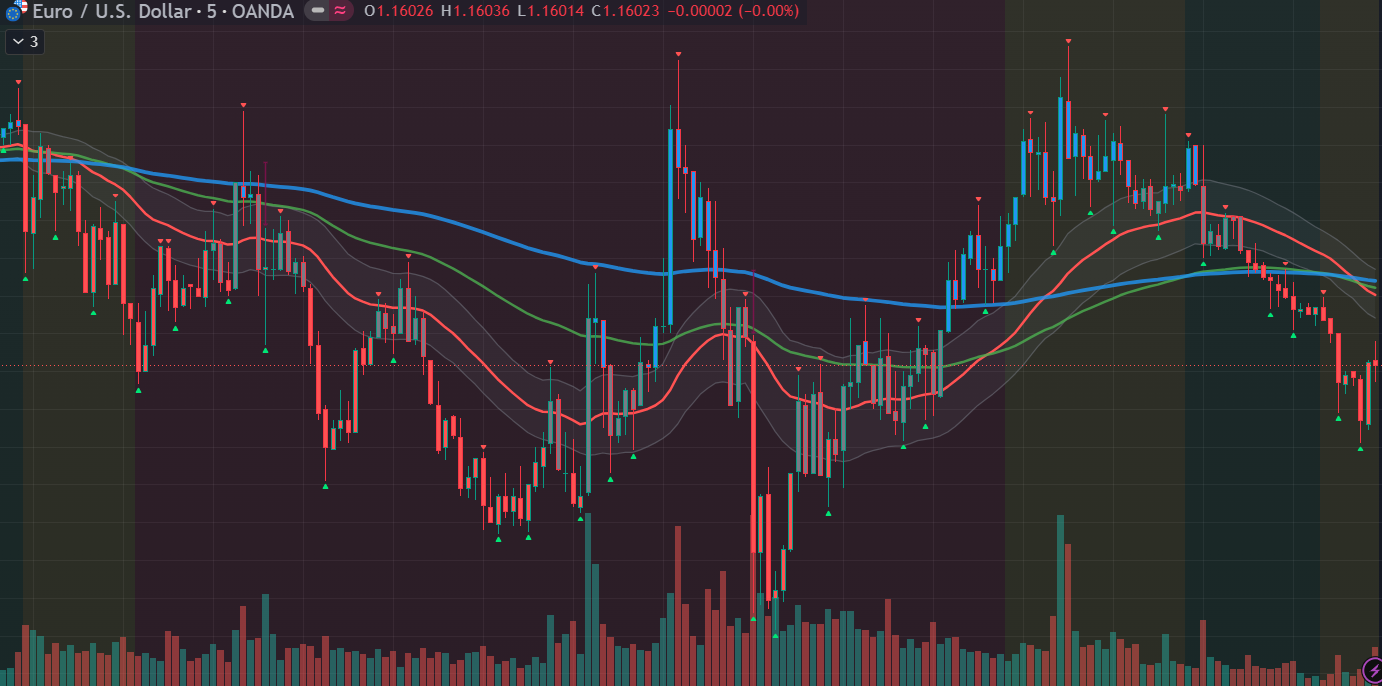Click the 5 interval label in the title
This screenshot has height=686, width=1382.
coord(213,12)
